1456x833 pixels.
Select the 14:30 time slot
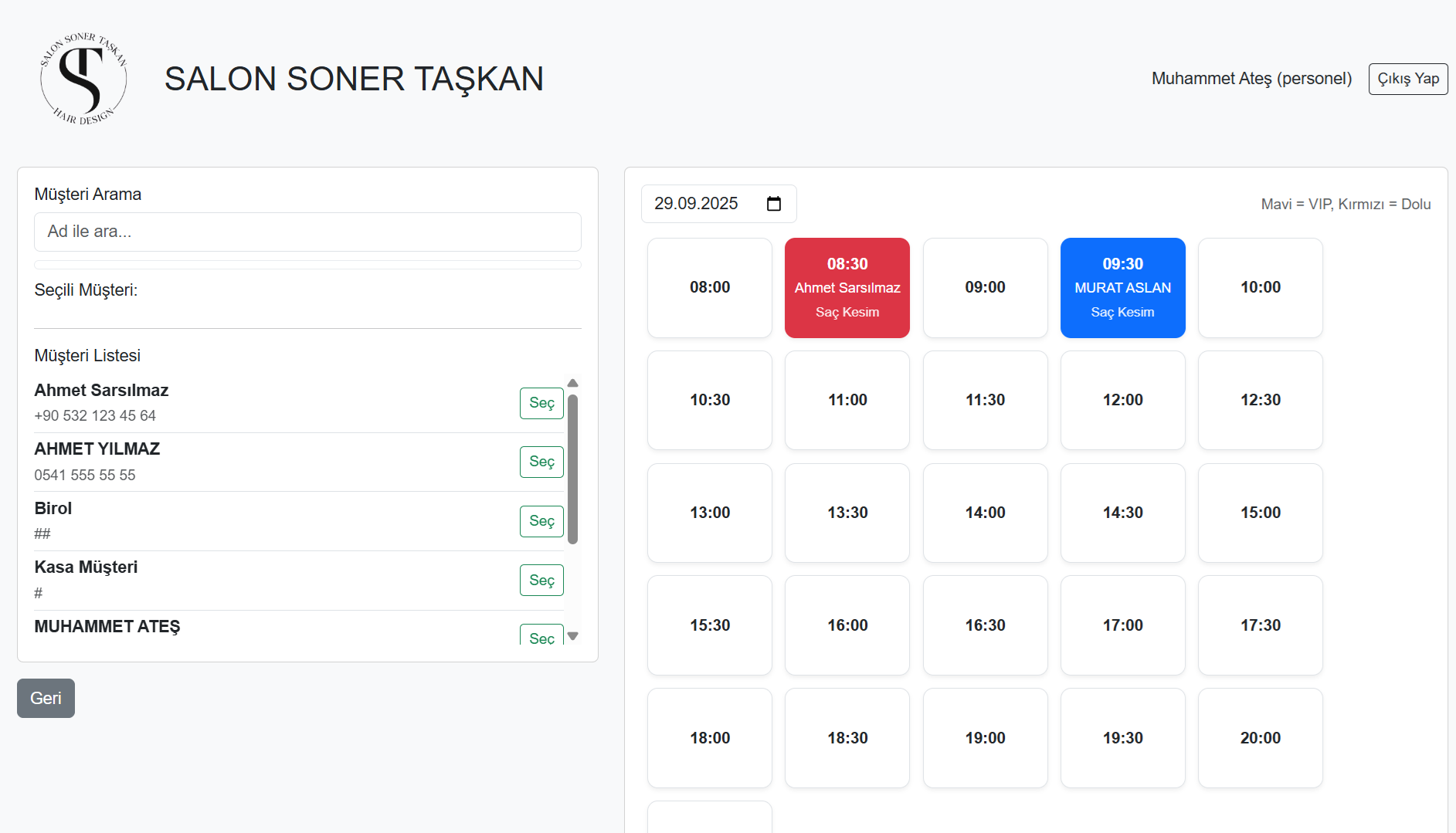[1122, 513]
